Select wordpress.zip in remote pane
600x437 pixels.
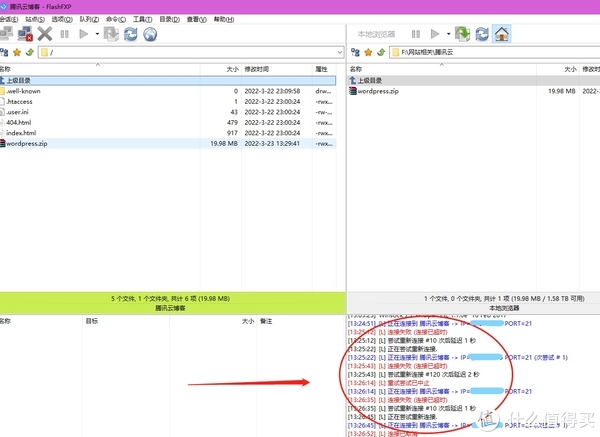point(168,143)
